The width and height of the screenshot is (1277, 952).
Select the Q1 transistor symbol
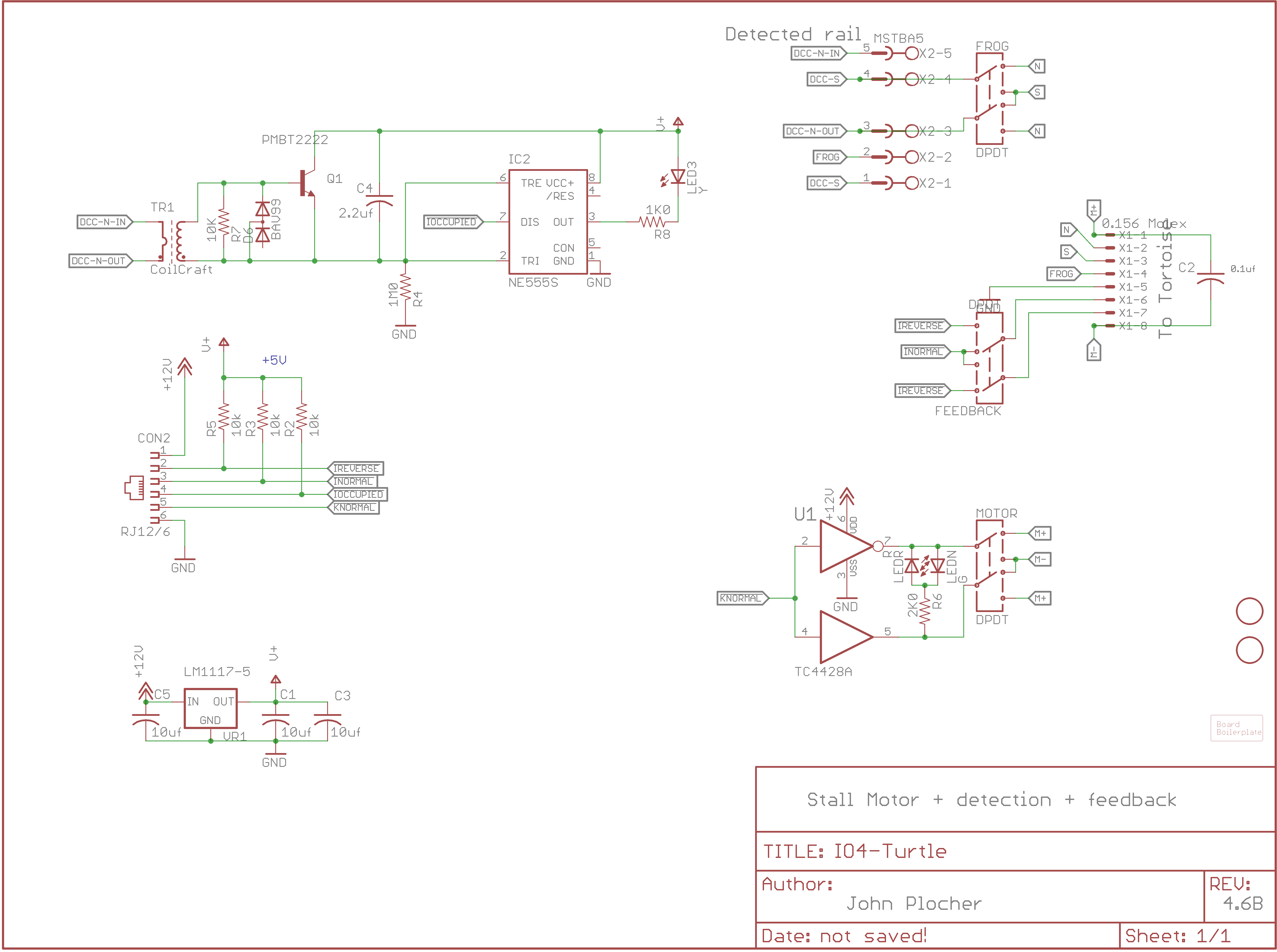click(308, 183)
